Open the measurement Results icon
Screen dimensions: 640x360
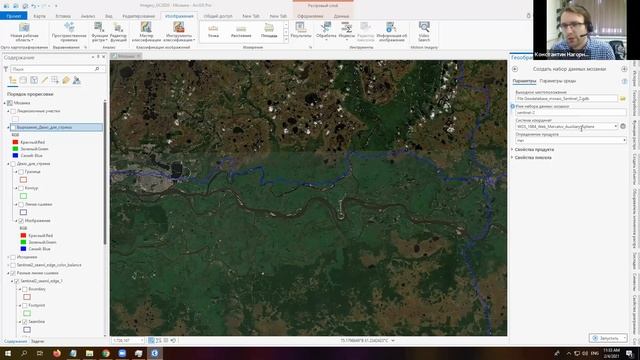coord(301,28)
